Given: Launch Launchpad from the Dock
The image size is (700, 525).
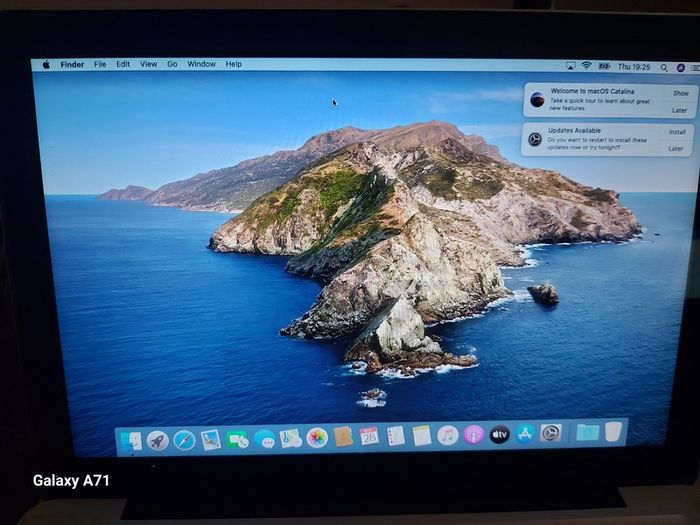Looking at the screenshot, I should [x=158, y=441].
